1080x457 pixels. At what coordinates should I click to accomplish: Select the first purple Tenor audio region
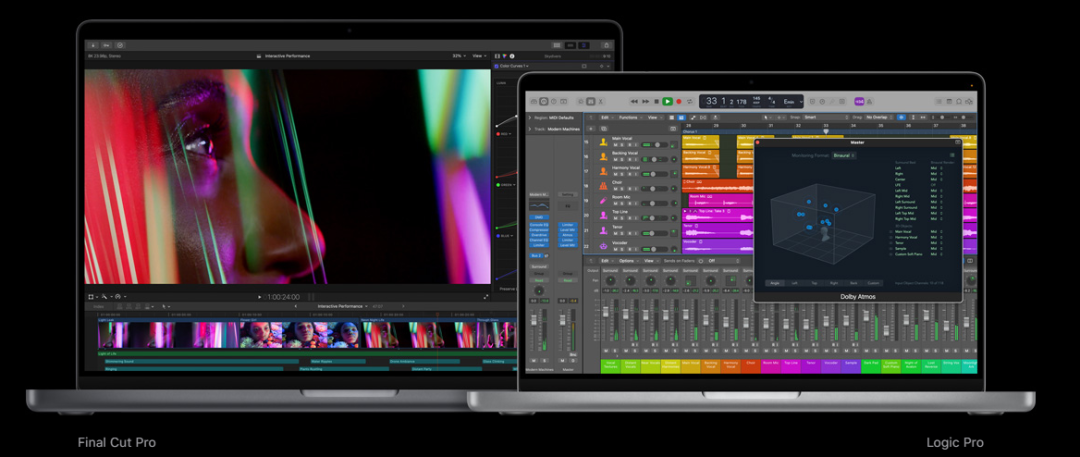point(718,230)
